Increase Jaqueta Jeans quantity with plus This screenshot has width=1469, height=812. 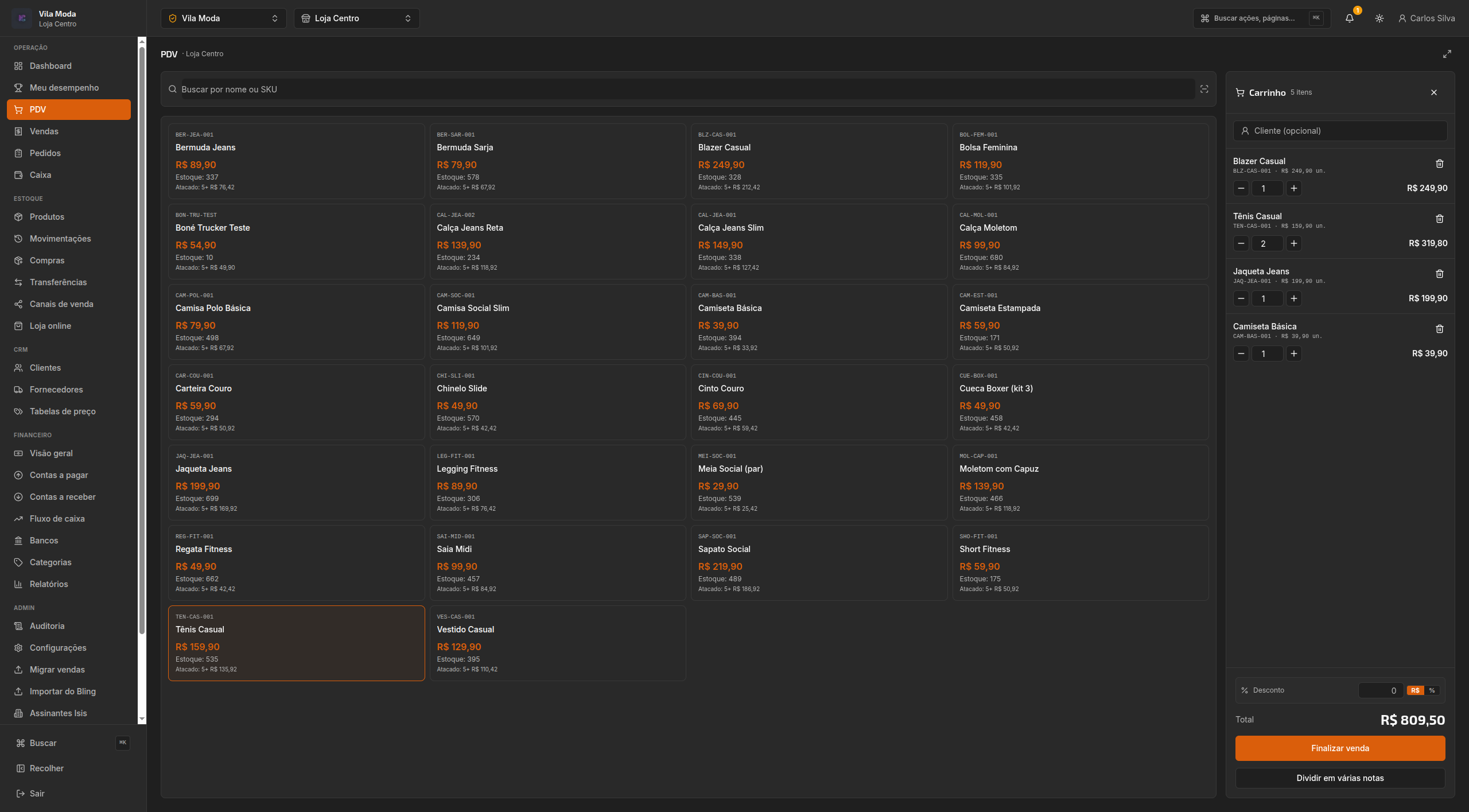[x=1294, y=298]
